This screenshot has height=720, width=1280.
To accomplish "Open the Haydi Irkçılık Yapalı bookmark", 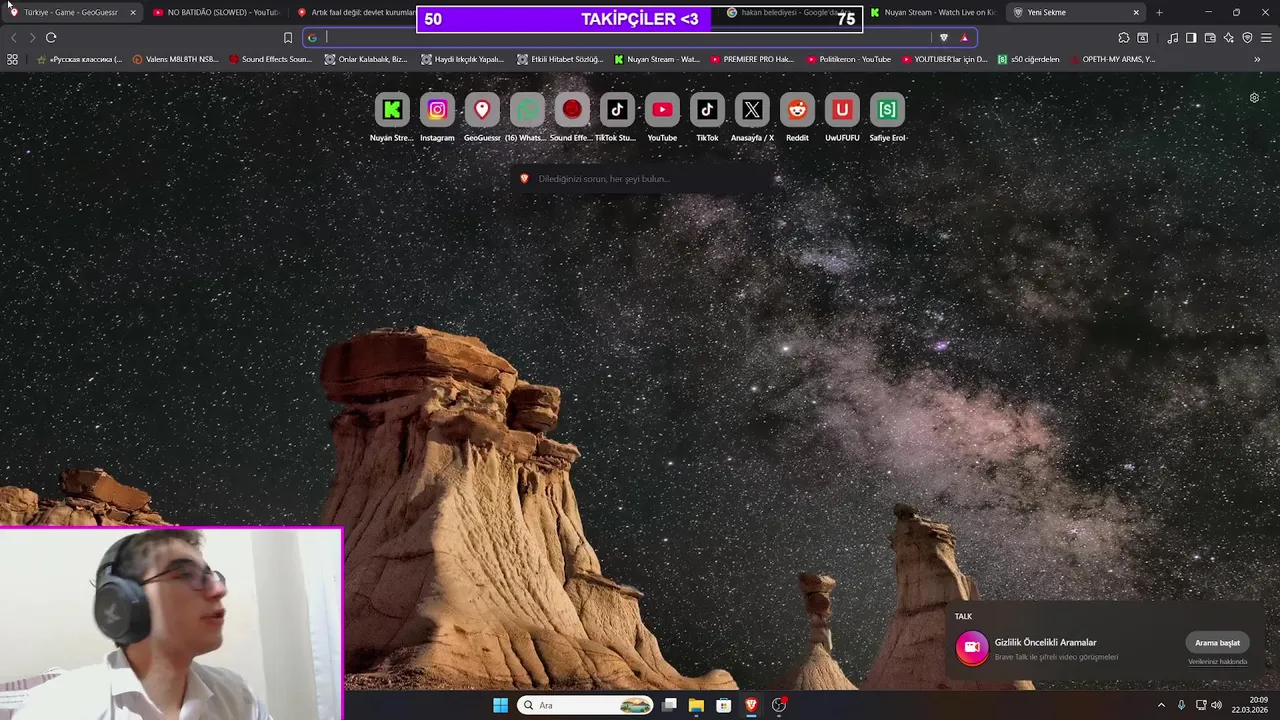I will tap(462, 59).
